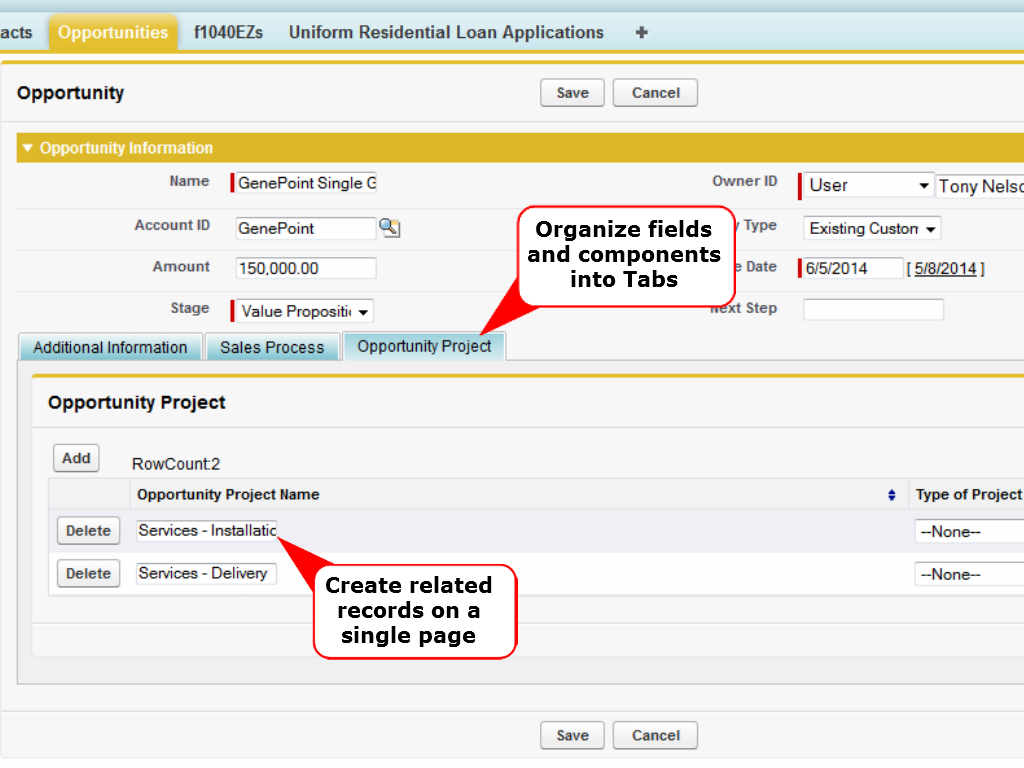Click the bottom Cancel button

tap(655, 735)
